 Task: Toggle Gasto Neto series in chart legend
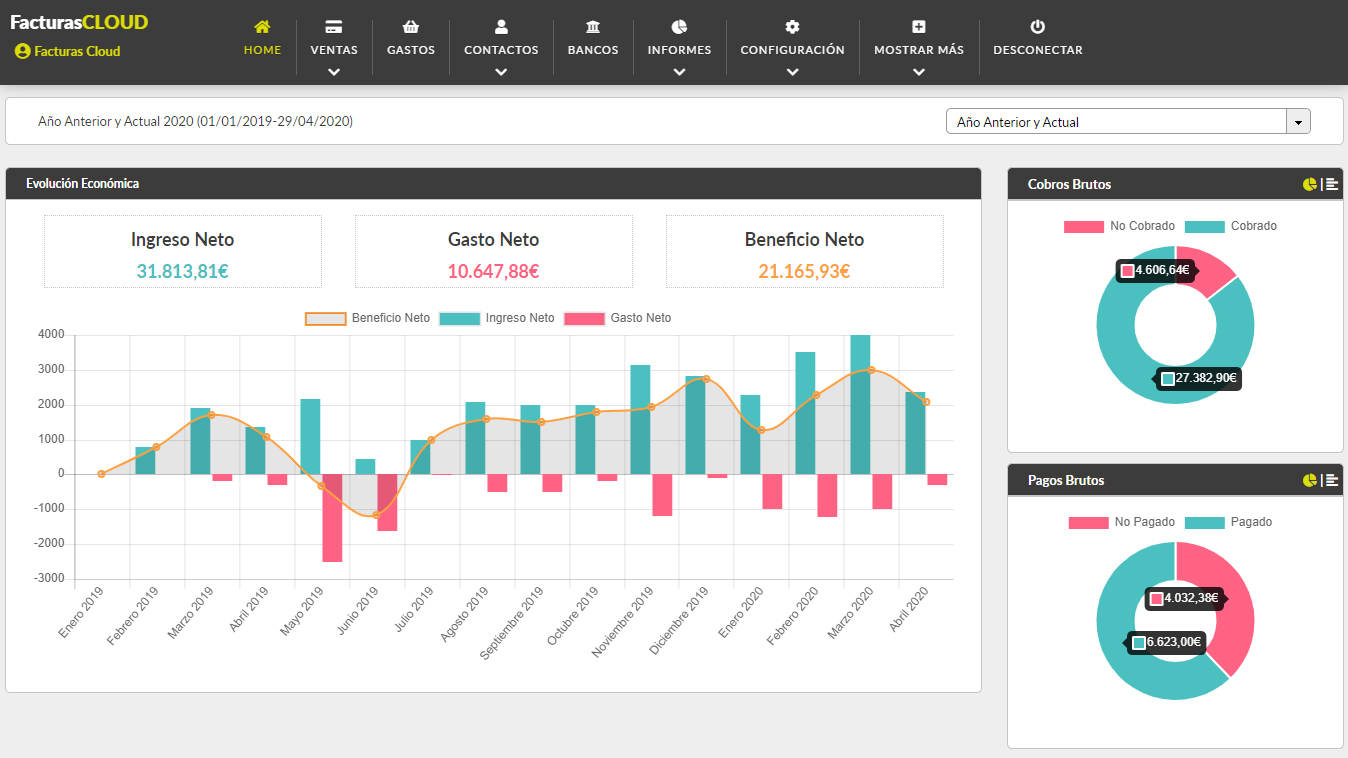click(x=618, y=318)
